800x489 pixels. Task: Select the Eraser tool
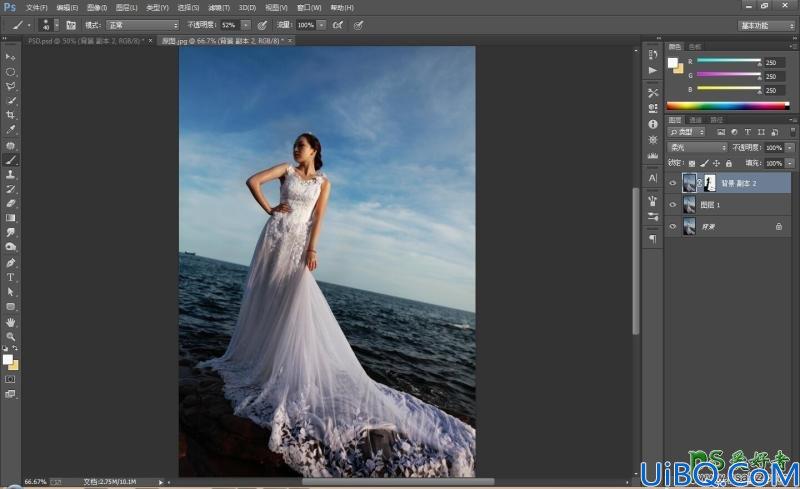(x=10, y=203)
